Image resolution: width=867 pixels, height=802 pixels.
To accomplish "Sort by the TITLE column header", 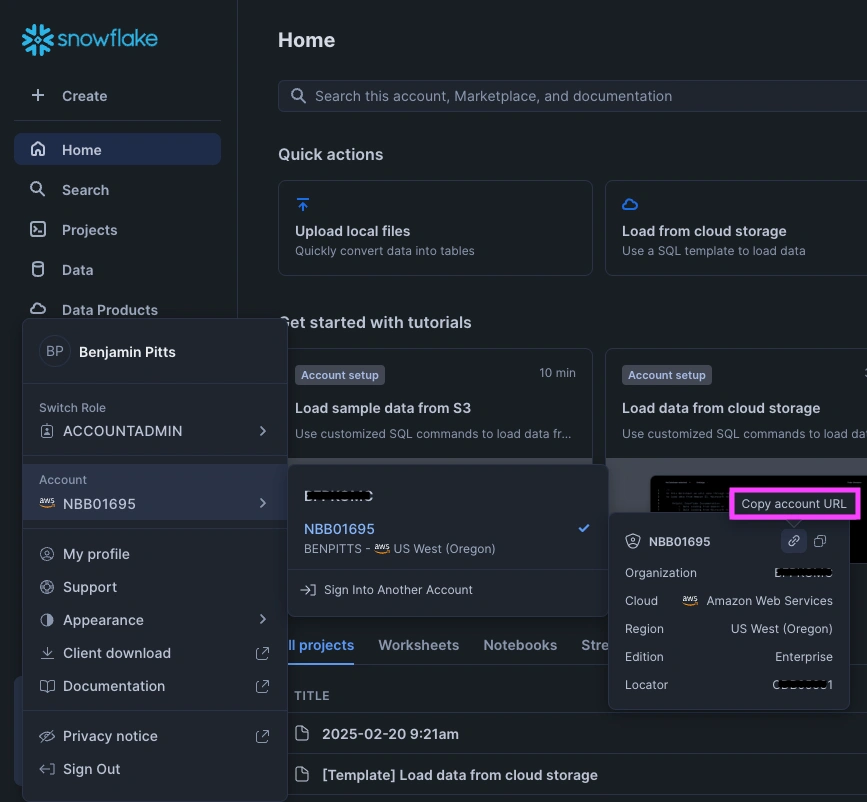I will coord(312,696).
